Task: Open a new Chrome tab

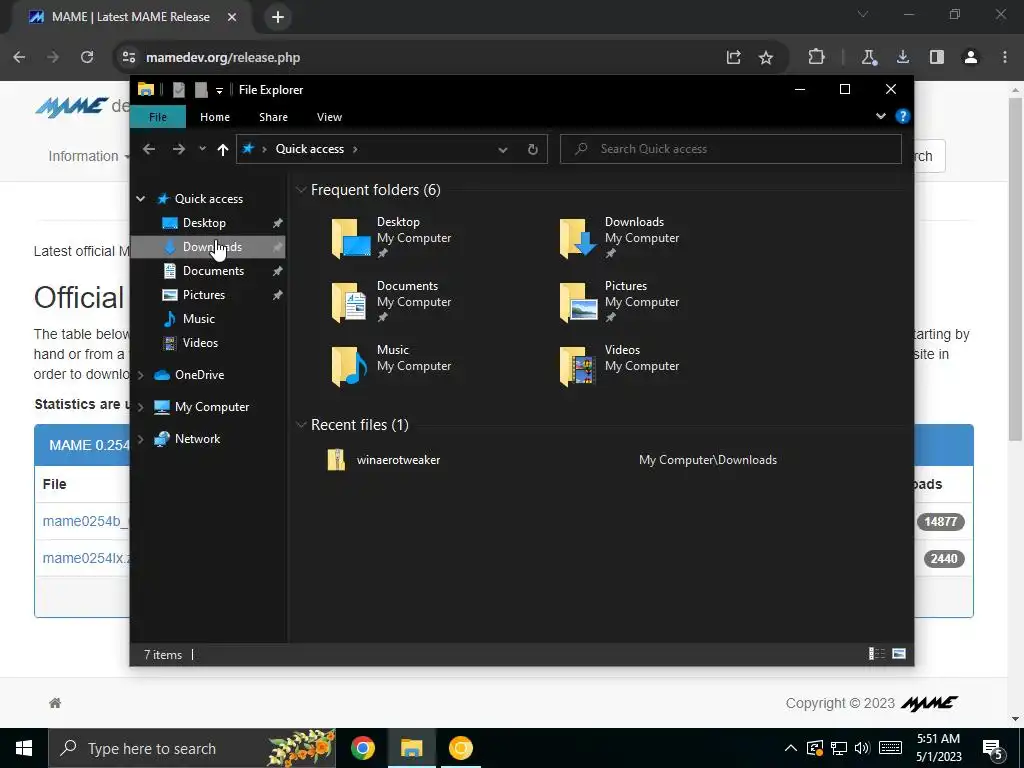Action: pyautogui.click(x=278, y=17)
